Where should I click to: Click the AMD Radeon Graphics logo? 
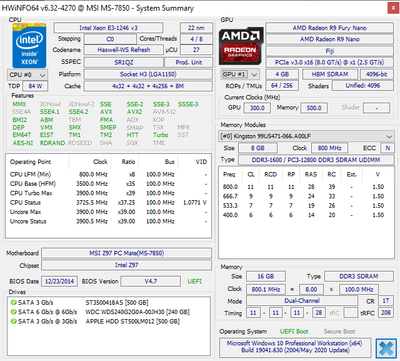[x=241, y=46]
